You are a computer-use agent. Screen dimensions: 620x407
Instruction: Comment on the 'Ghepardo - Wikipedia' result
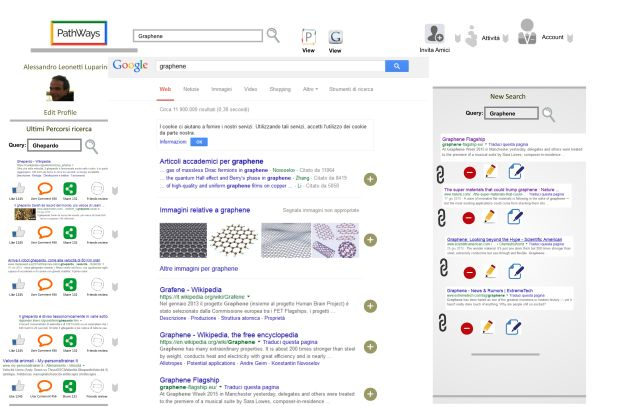(x=45, y=189)
